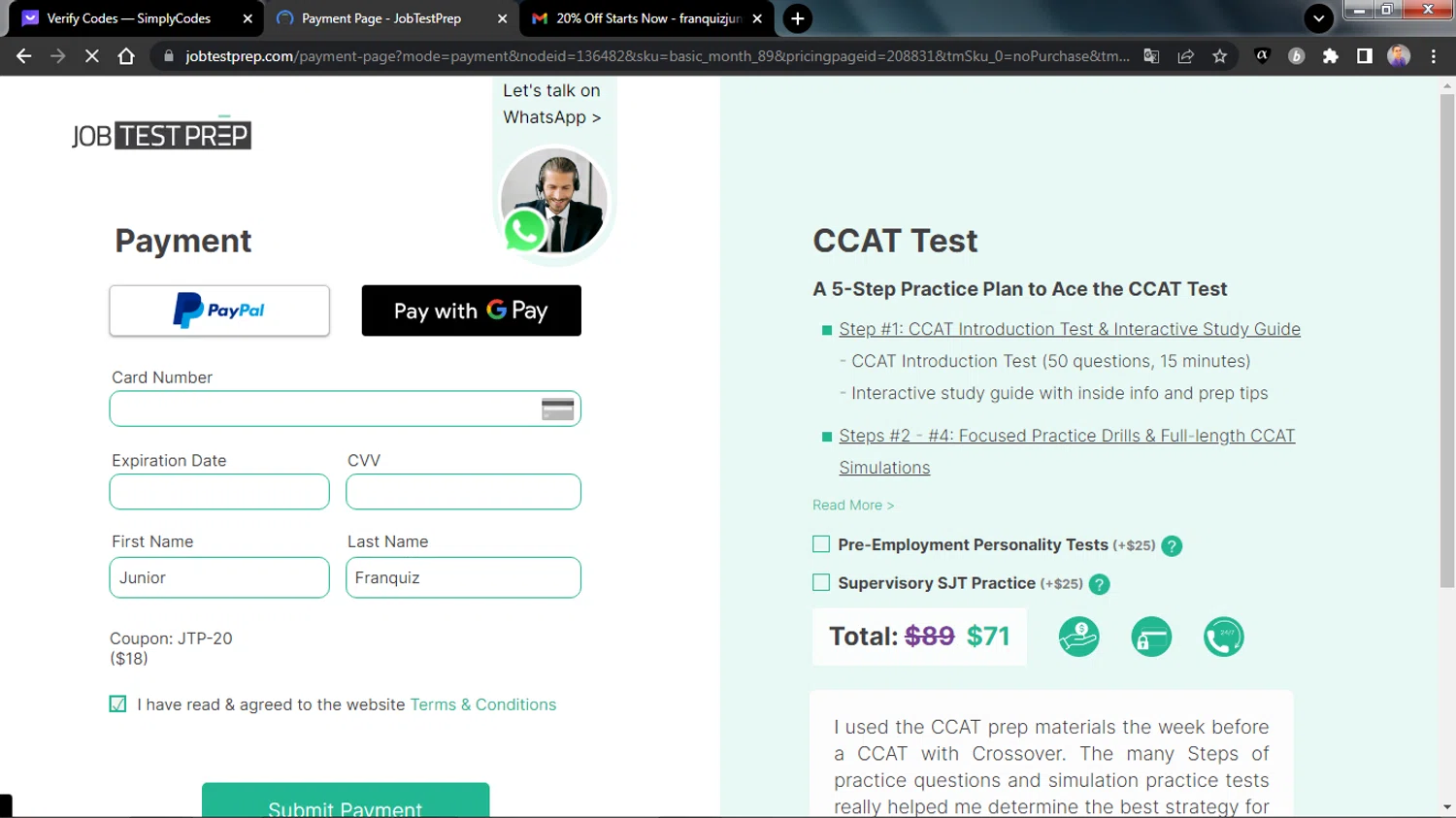Open help icon for Supervisory SJT Practice
This screenshot has width=1456, height=818.
coord(1099,584)
